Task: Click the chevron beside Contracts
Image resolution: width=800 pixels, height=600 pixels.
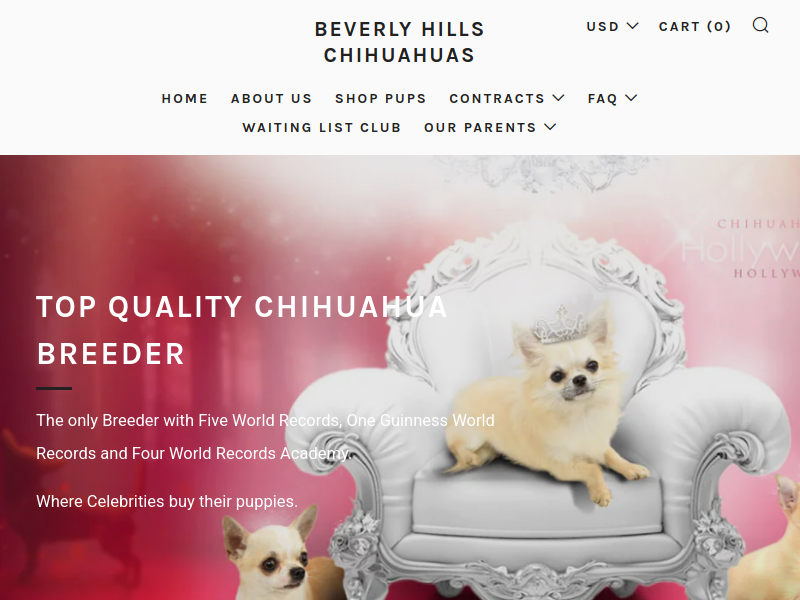Action: [558, 97]
